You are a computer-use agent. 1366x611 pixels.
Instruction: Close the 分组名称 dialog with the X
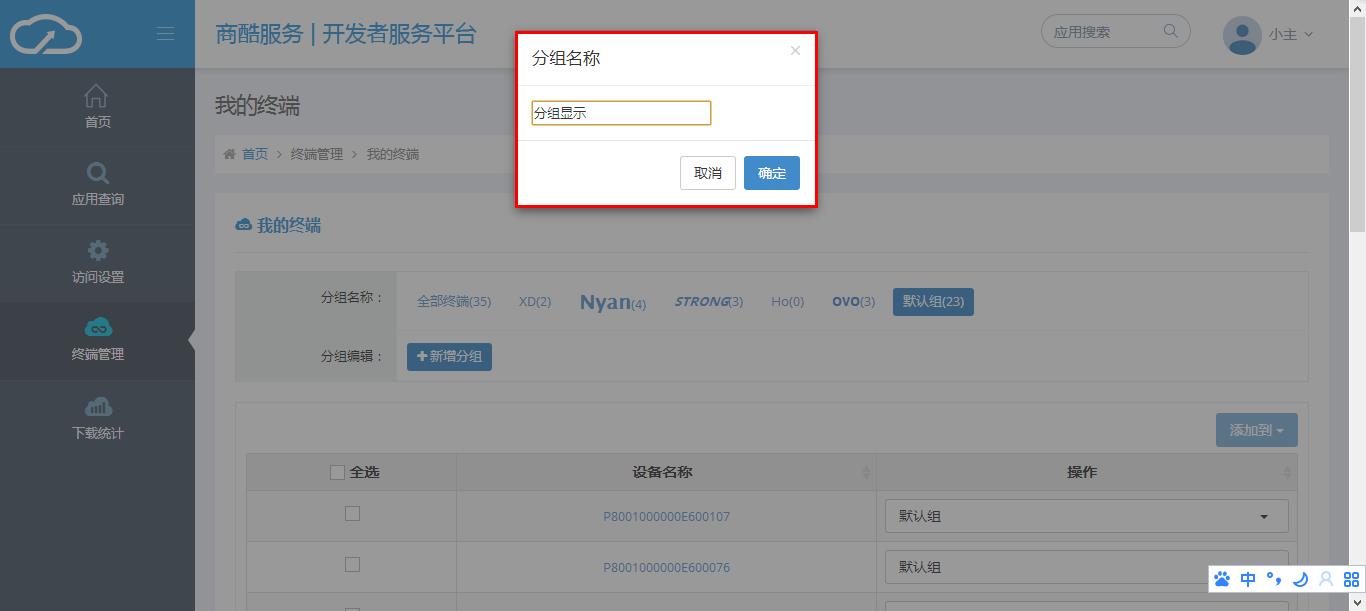(795, 50)
